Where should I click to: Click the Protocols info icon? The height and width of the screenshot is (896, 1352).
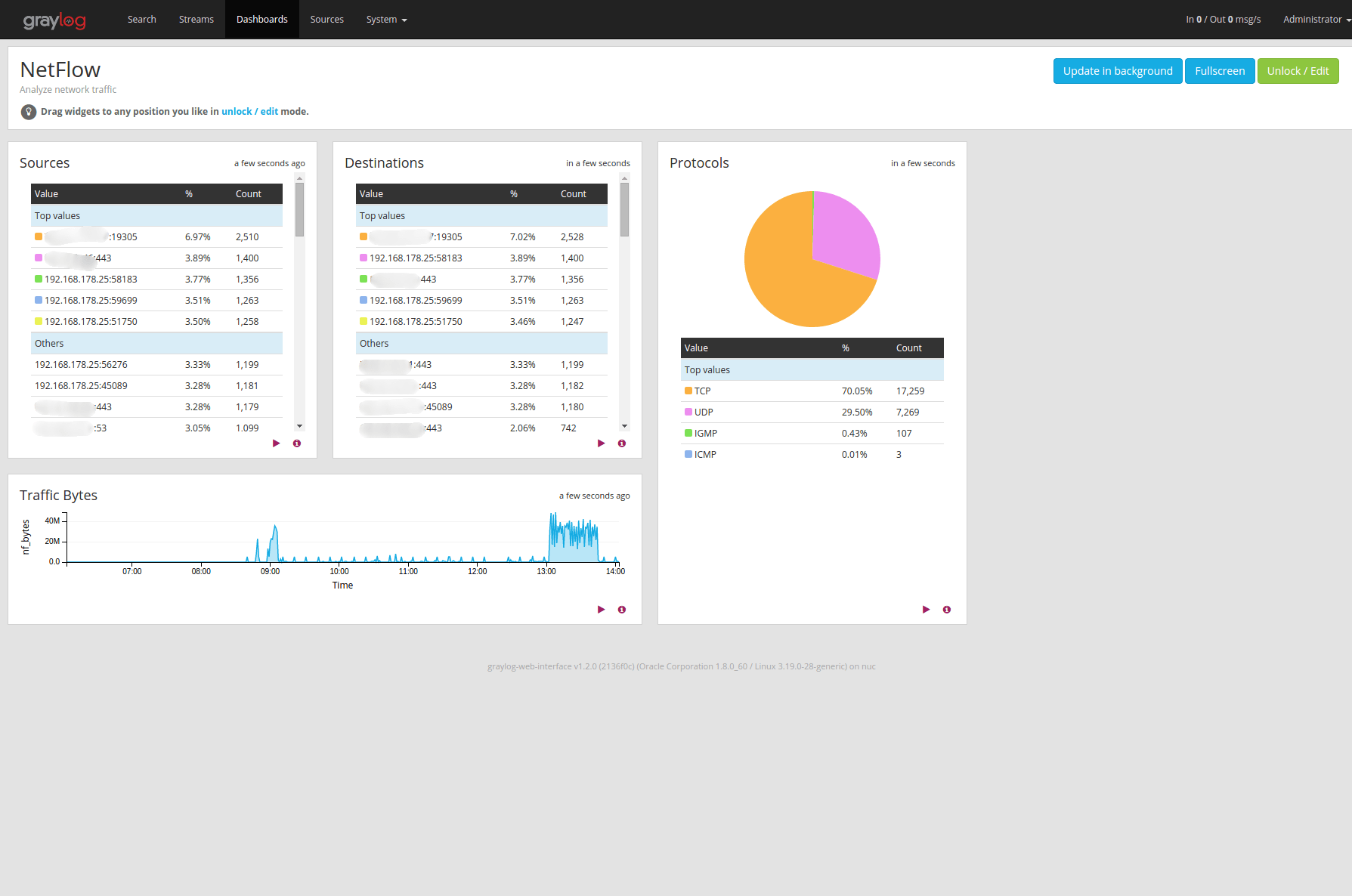(x=946, y=609)
